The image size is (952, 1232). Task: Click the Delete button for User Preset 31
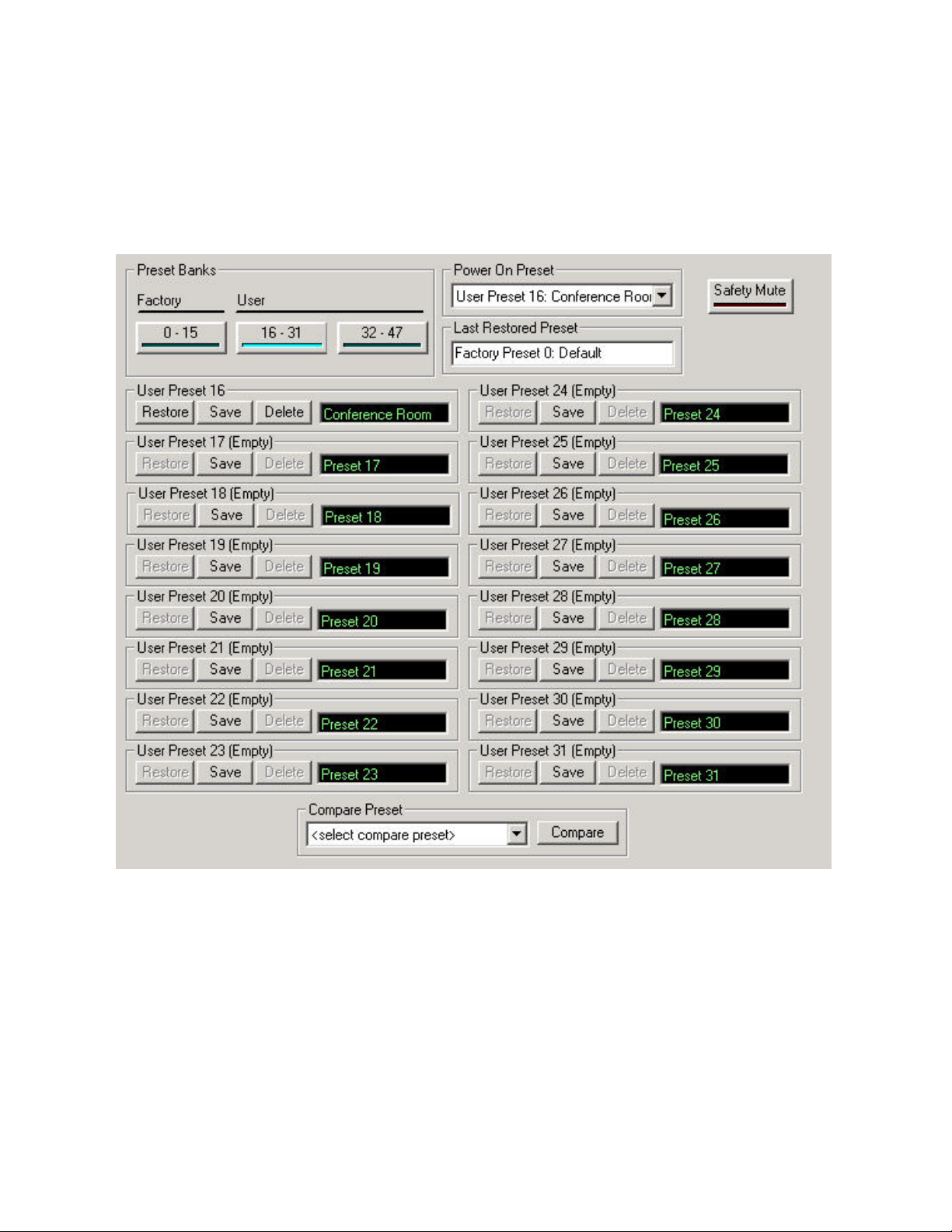coord(627,772)
